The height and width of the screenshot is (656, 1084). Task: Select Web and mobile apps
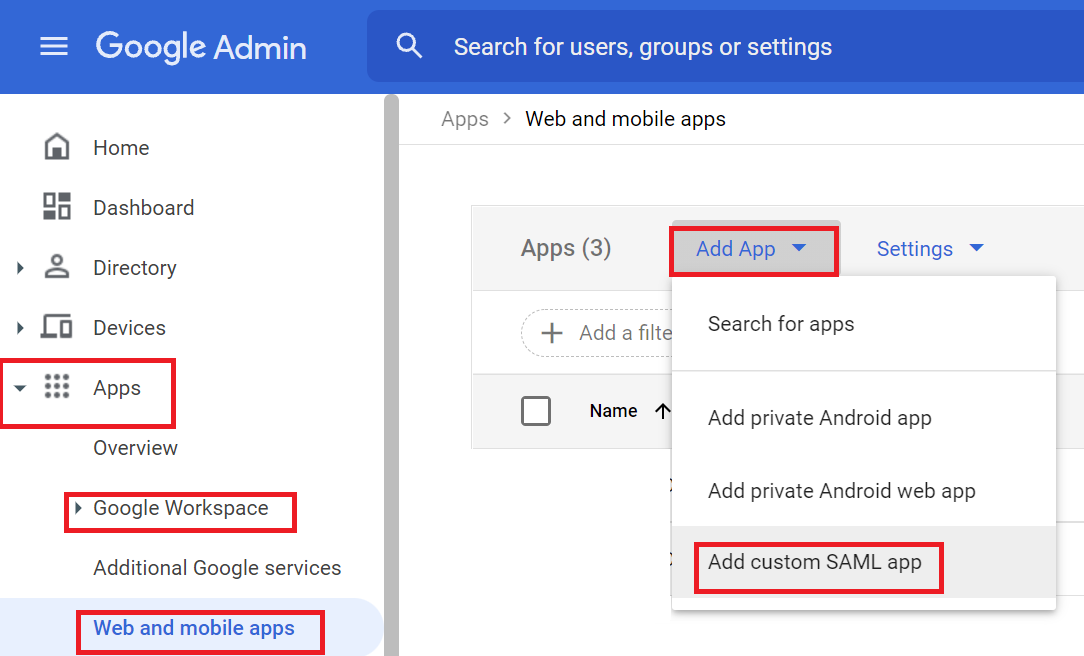(x=194, y=628)
